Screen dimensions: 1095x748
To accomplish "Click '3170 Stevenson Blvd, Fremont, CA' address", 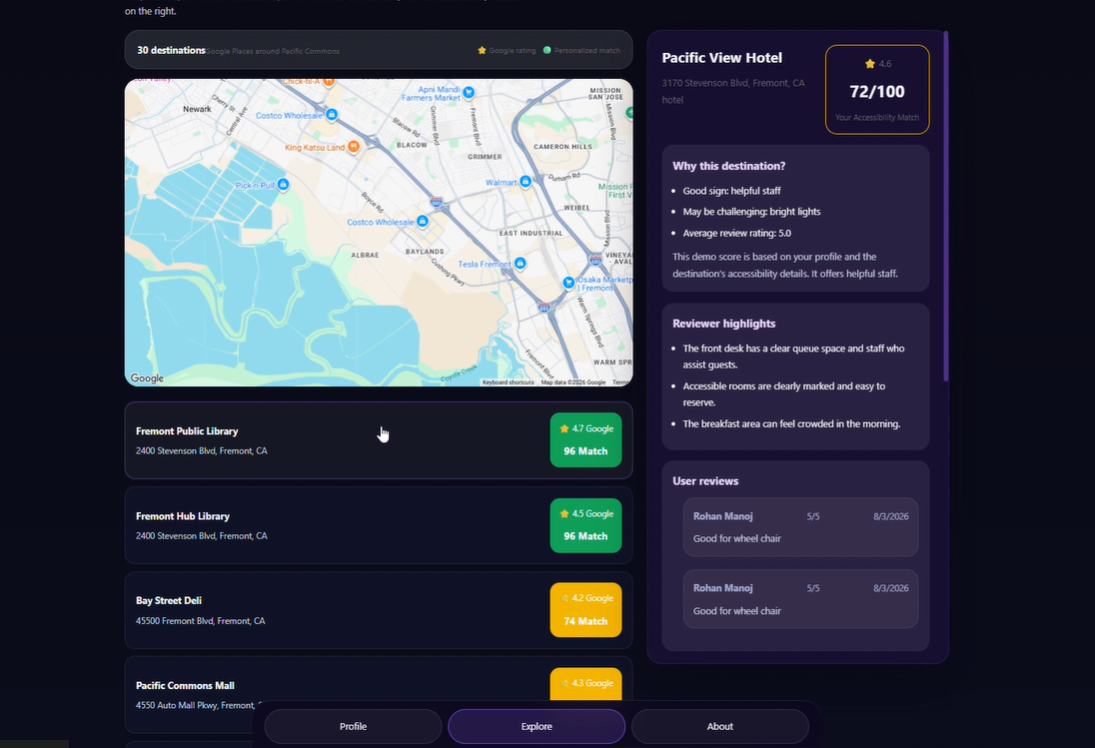I will pos(733,83).
